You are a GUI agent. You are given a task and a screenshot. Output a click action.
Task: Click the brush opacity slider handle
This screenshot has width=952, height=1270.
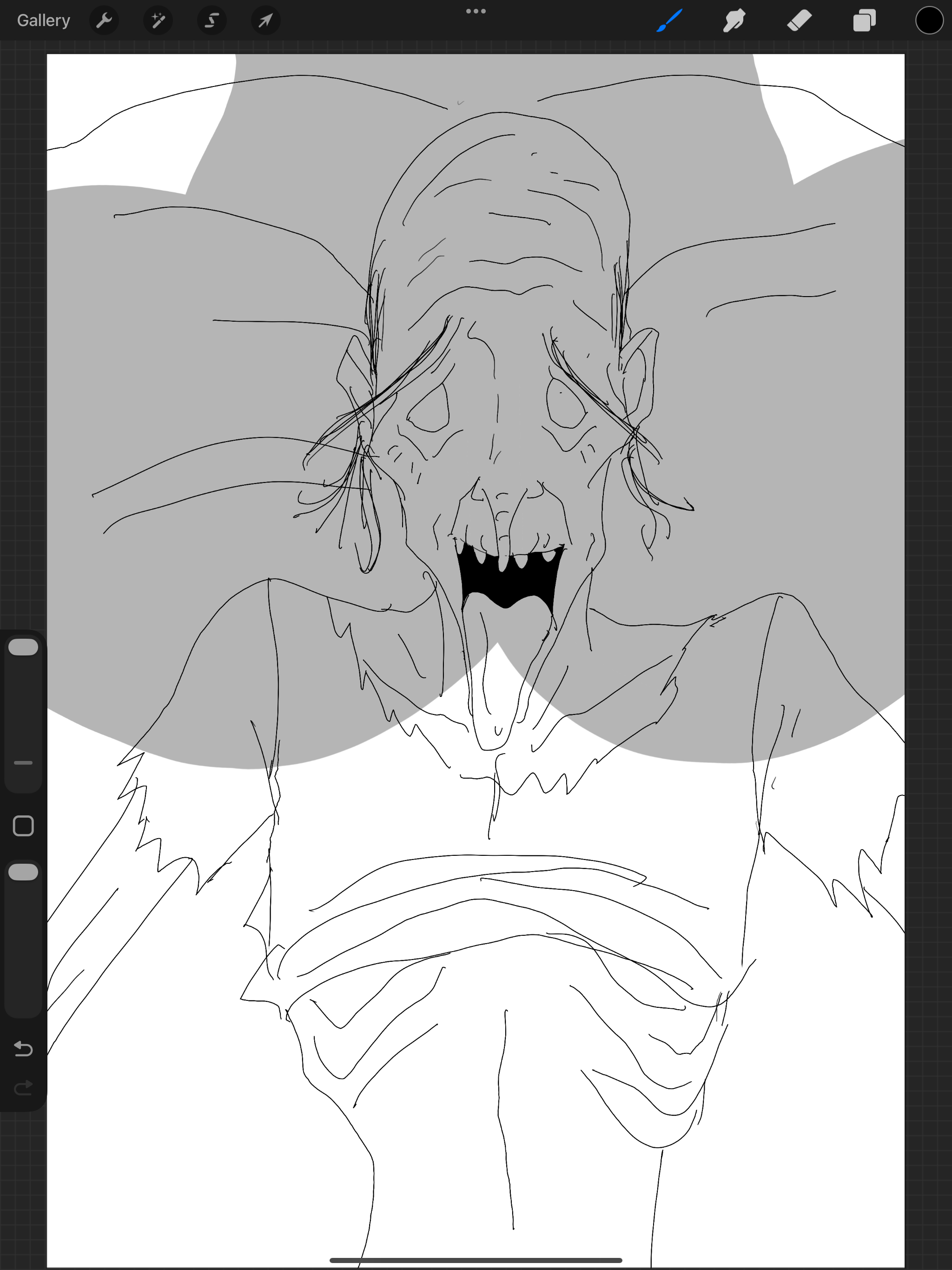click(x=23, y=872)
